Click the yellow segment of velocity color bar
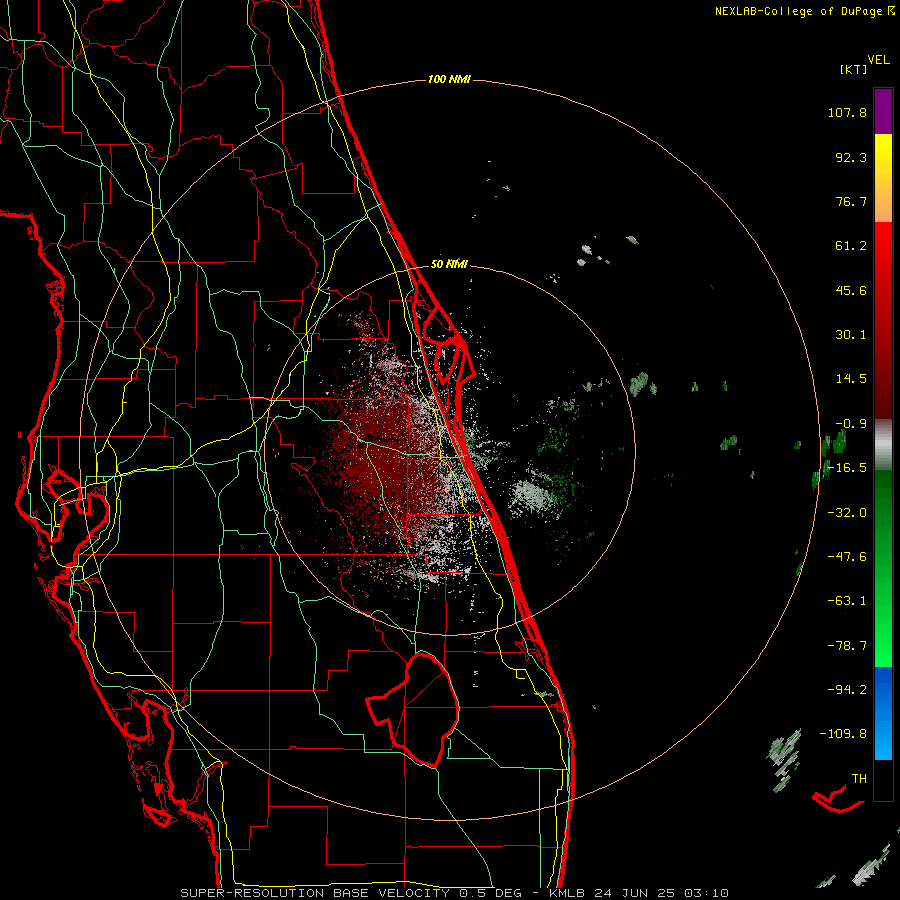 coord(883,155)
